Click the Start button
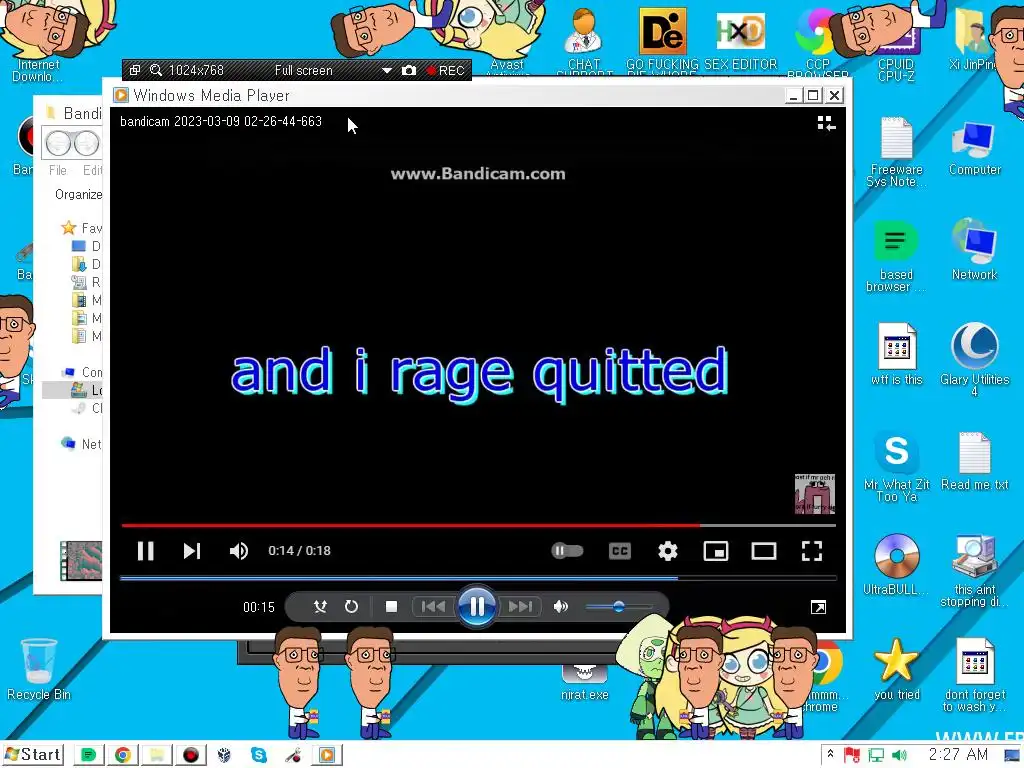The height and width of the screenshot is (768, 1024). 33,754
